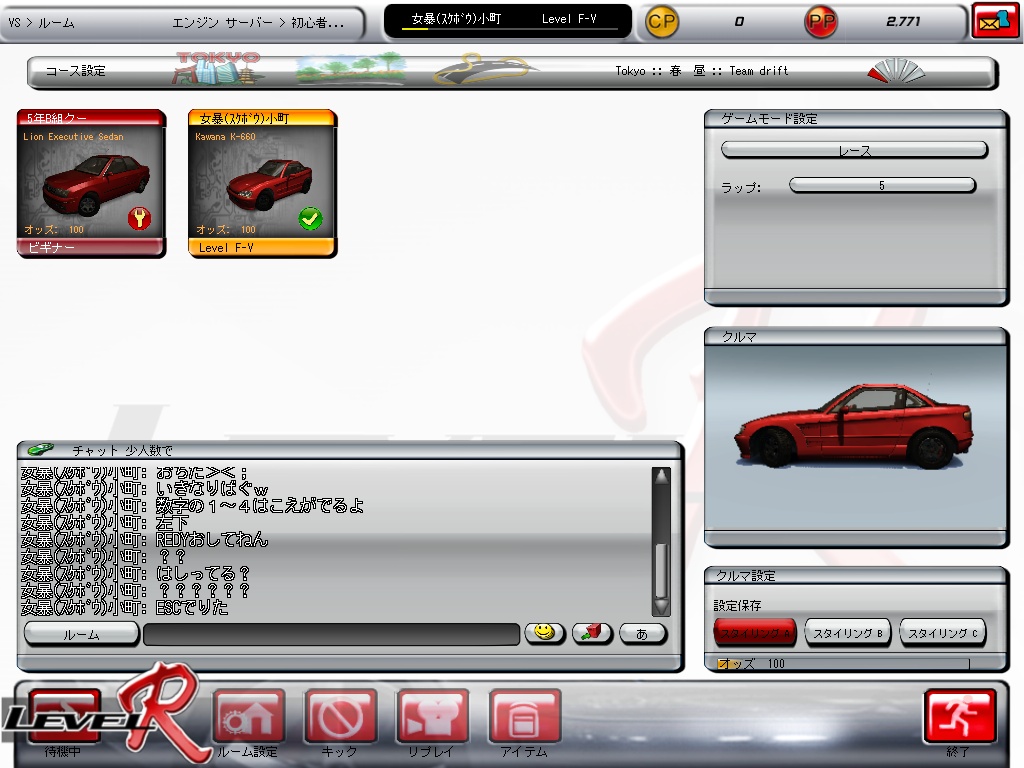This screenshot has height=768, width=1024.
Task: Click the Tokyo :: 春 昼 :: Team drift text
Action: [702, 71]
